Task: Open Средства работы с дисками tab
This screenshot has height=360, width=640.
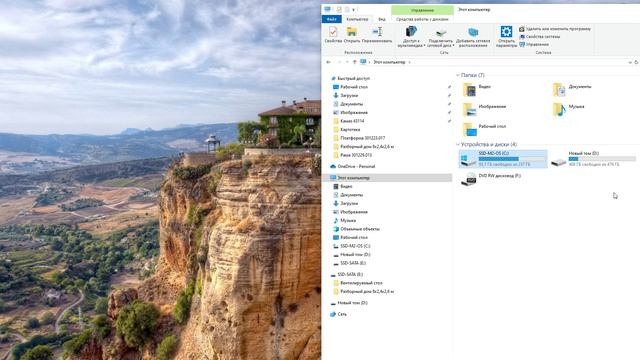Action: [x=422, y=19]
